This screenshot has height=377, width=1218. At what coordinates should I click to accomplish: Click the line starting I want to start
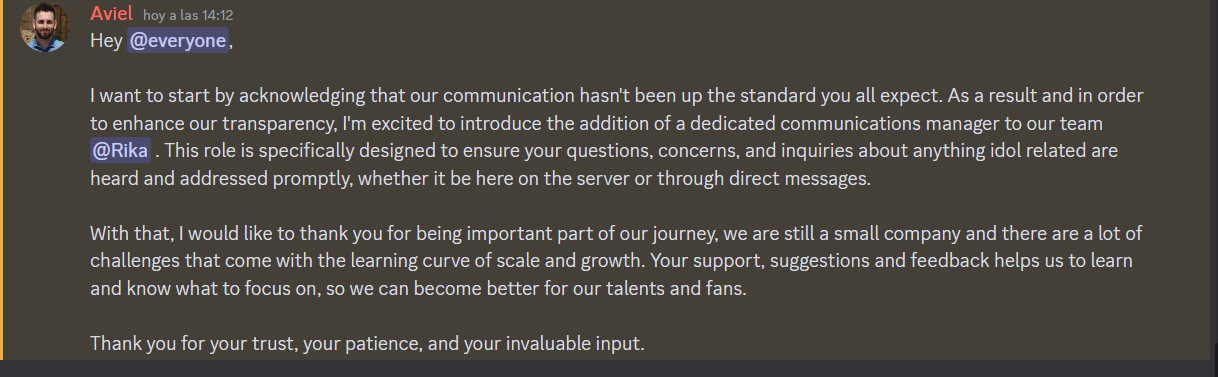(616, 96)
